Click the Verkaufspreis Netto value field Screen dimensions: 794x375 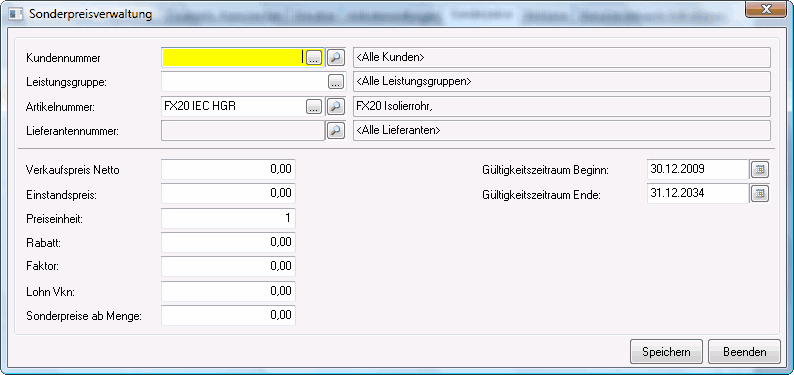click(228, 170)
